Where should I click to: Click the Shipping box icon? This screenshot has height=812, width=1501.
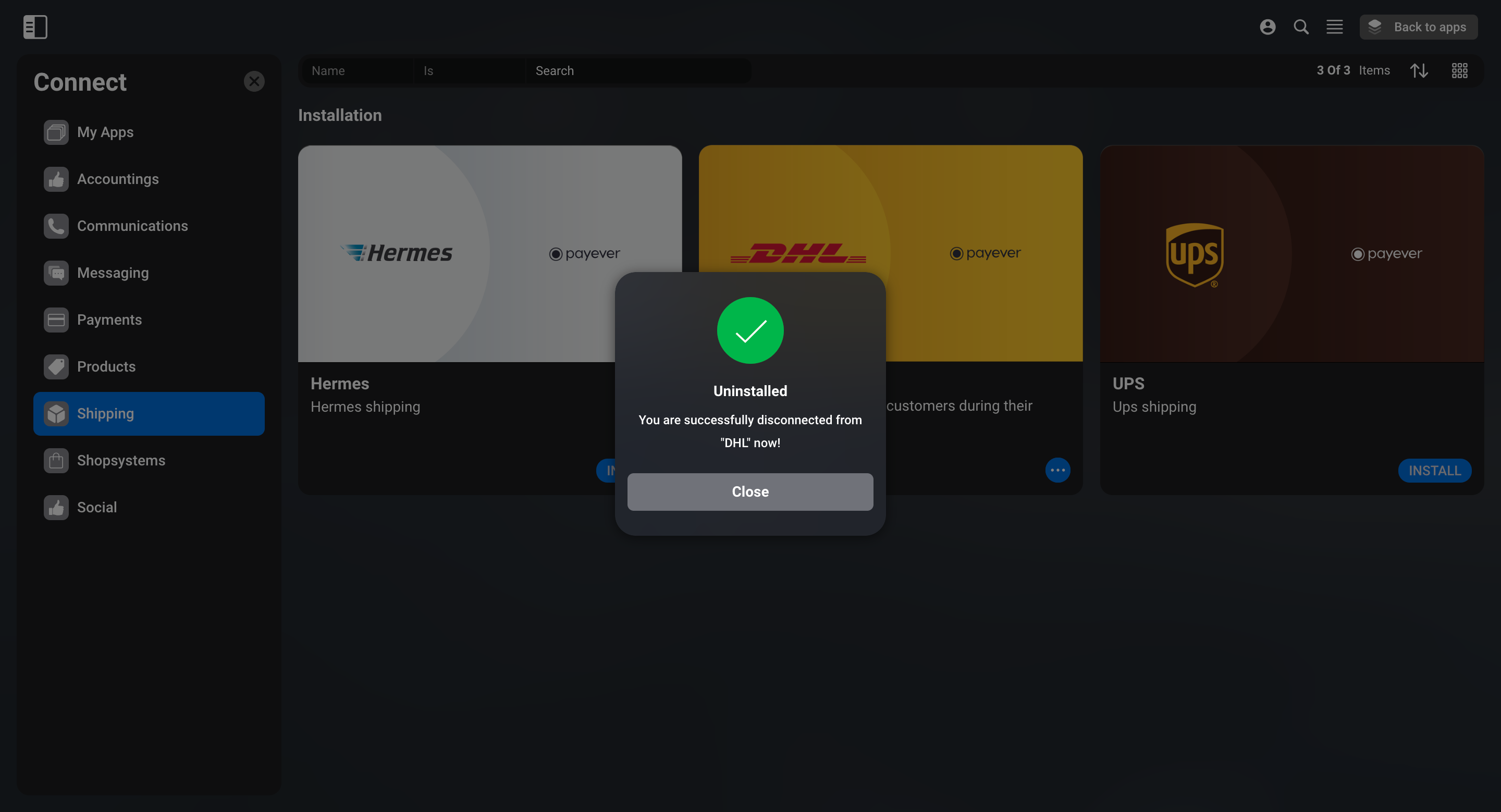click(x=56, y=414)
